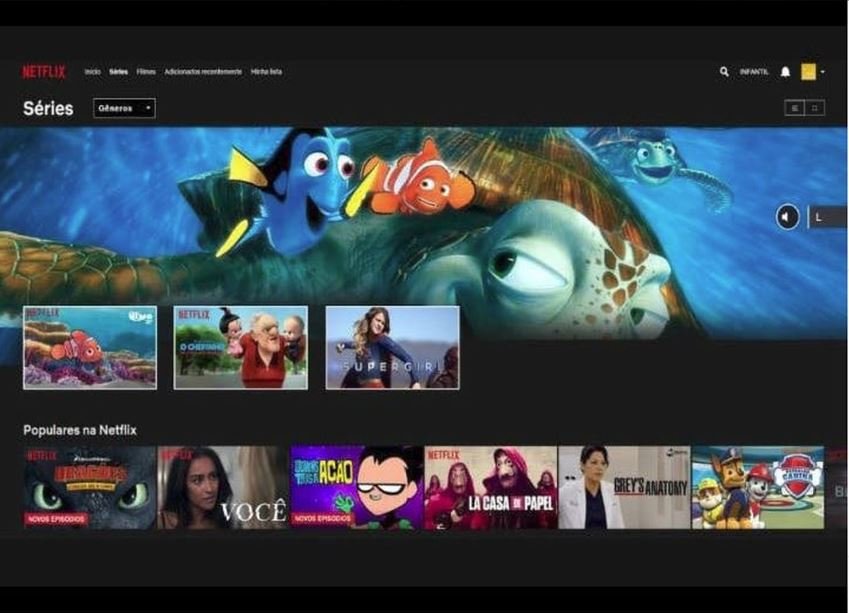Open the Jovens Titãs em Ação card
Screen dimensions: 849x613
click(357, 487)
